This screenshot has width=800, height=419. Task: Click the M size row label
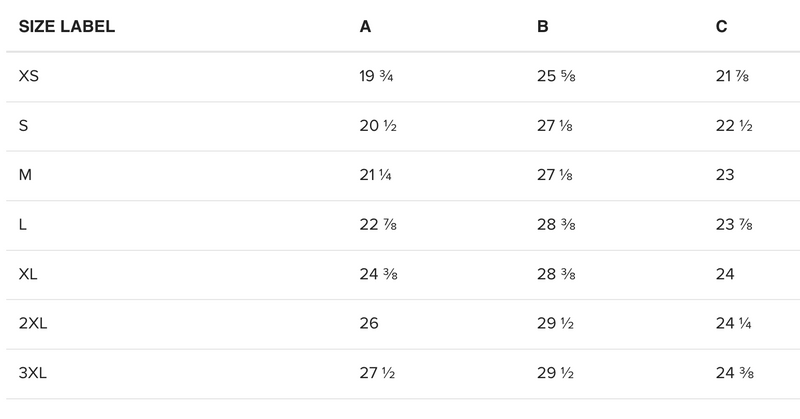26,176
